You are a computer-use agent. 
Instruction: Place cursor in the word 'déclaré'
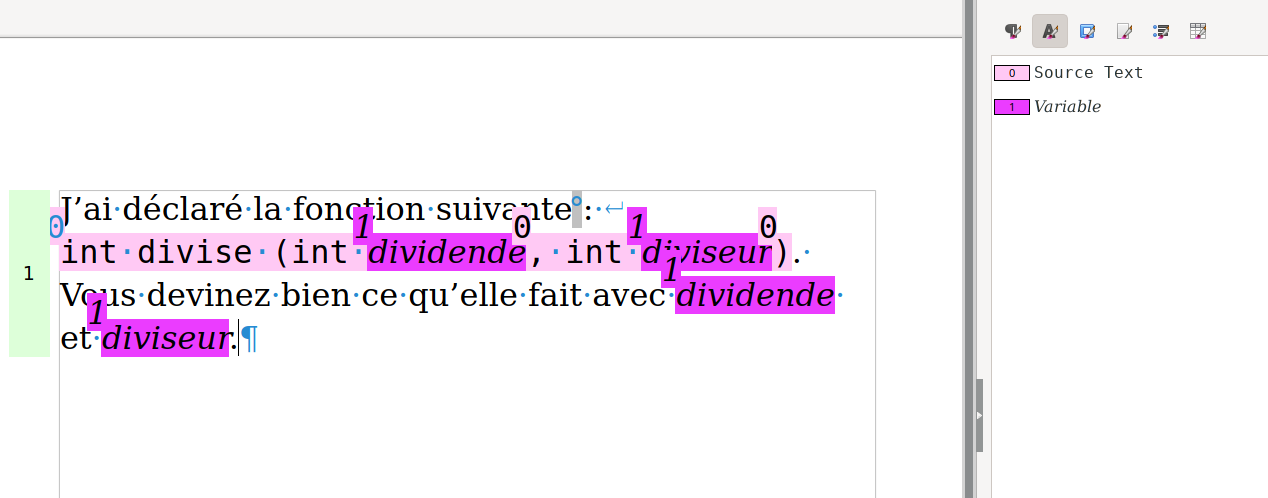click(x=182, y=210)
